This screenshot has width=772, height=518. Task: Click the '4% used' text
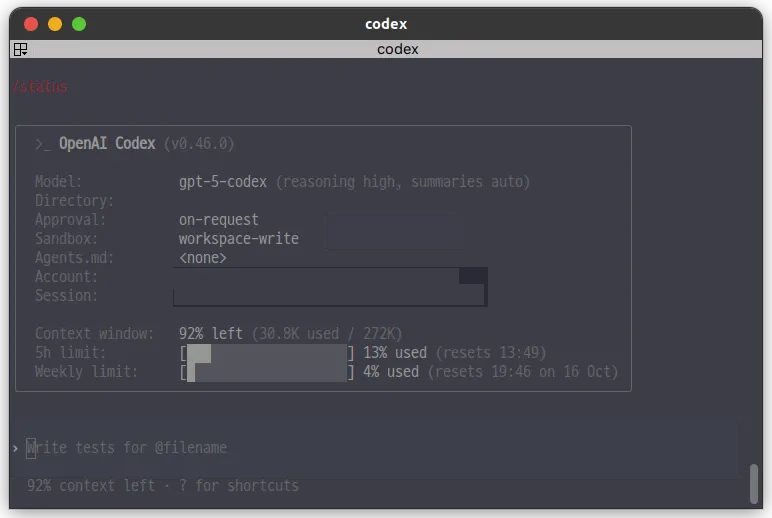click(391, 372)
